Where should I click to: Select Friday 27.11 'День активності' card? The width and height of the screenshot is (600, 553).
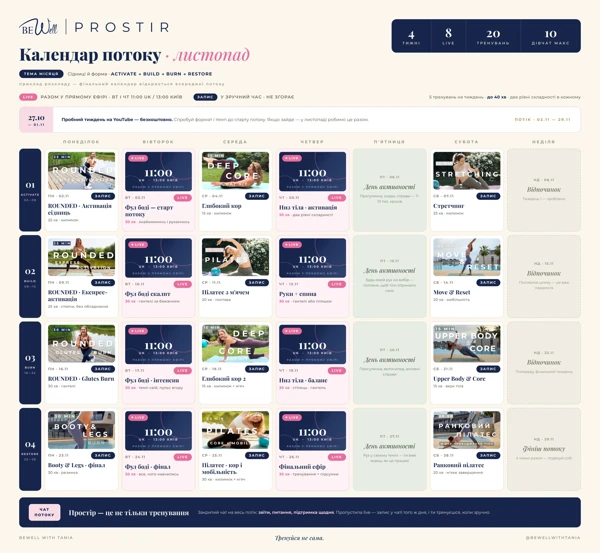tap(390, 449)
